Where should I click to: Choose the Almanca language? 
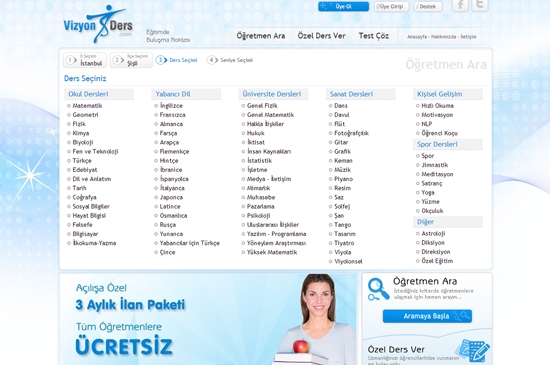pyautogui.click(x=171, y=124)
